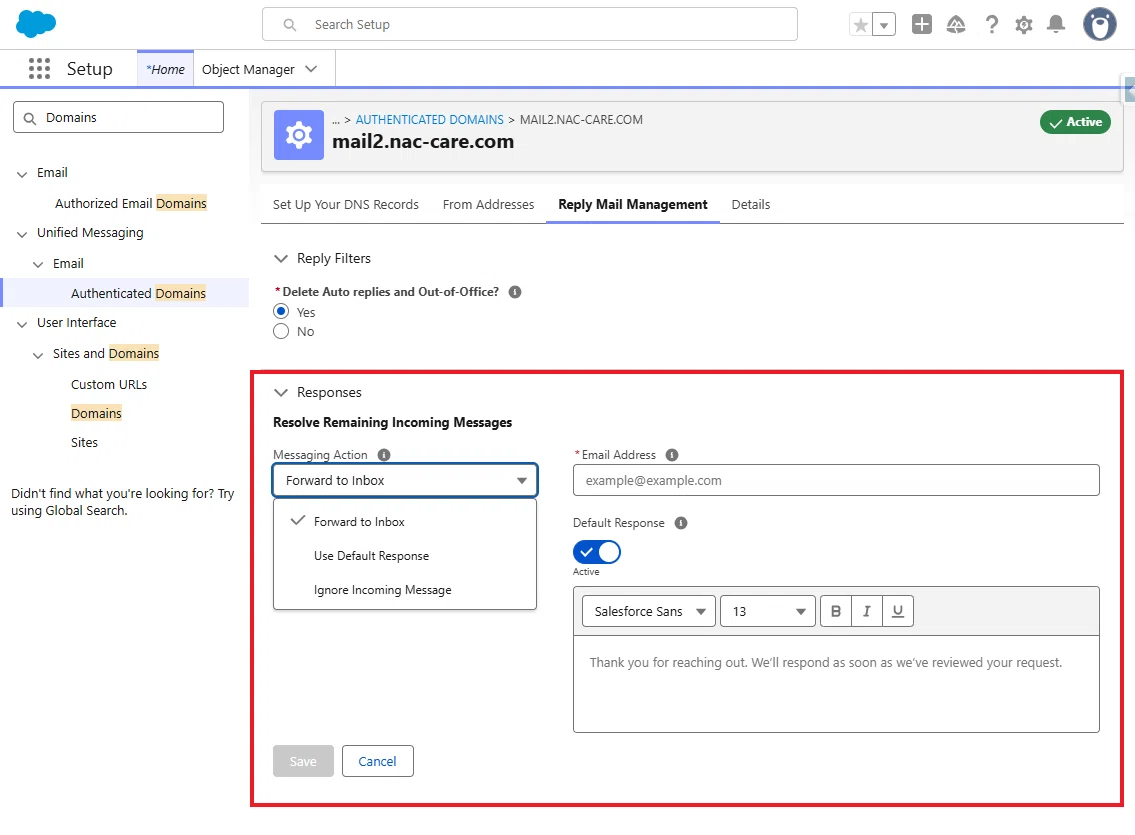Viewport: 1135px width, 835px height.
Task: Open Sites setup page
Action: [84, 442]
